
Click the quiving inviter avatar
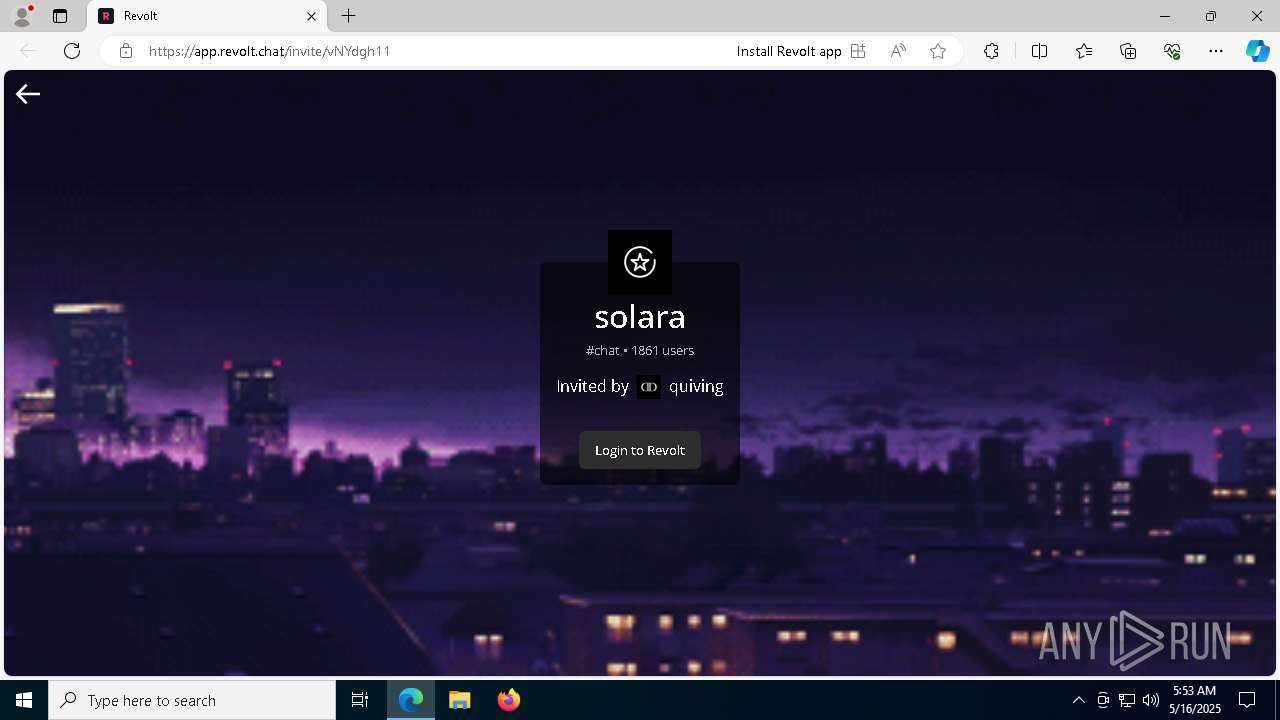point(649,386)
